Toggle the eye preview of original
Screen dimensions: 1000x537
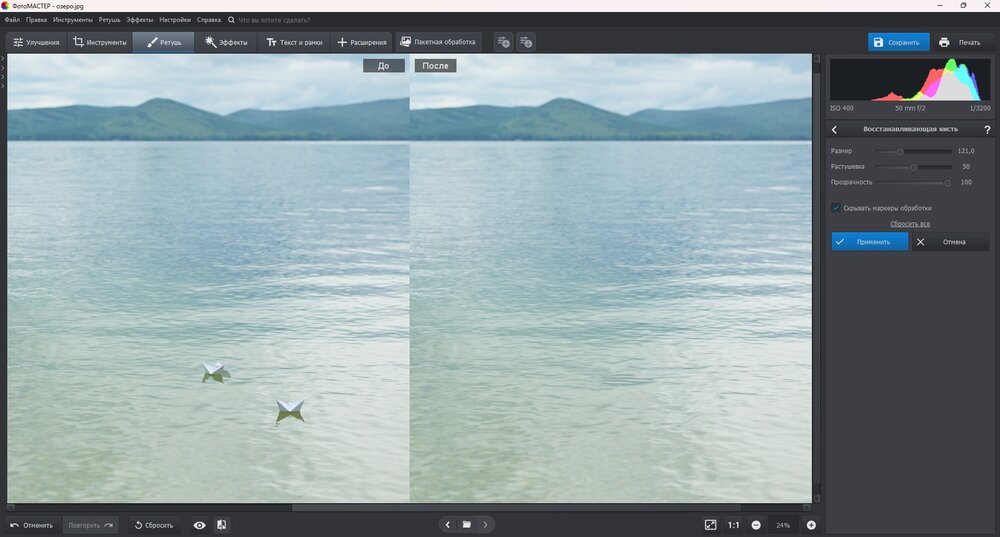pyautogui.click(x=200, y=525)
